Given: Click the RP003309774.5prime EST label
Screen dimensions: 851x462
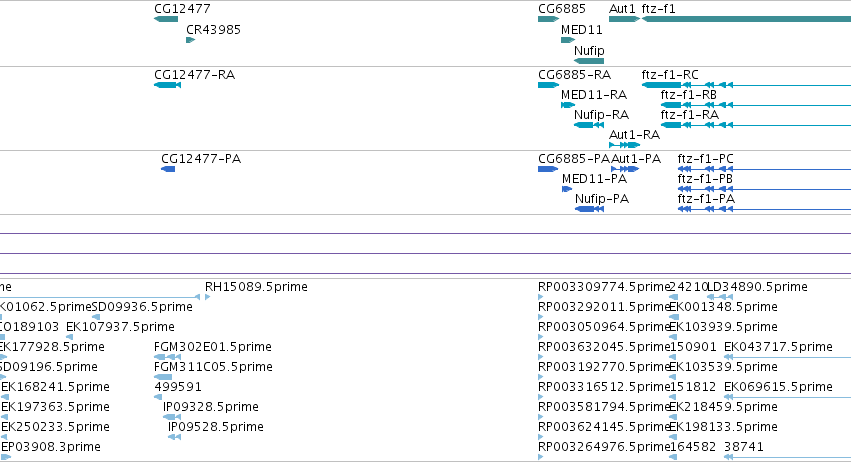Looking at the screenshot, I should [x=602, y=287].
